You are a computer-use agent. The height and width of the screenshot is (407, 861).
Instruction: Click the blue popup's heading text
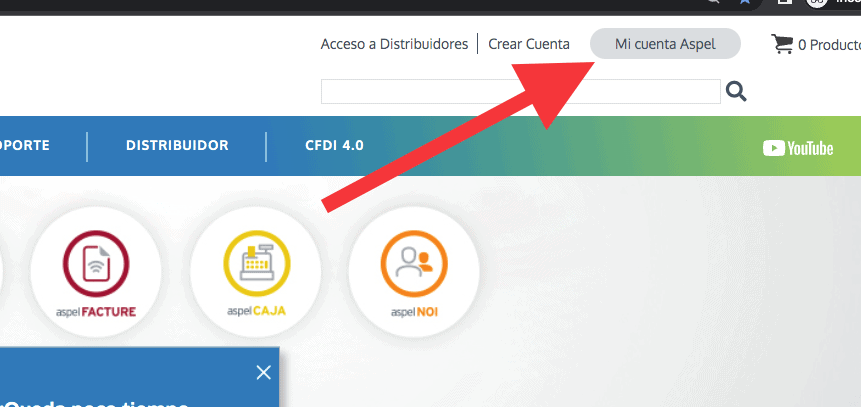coord(95,404)
